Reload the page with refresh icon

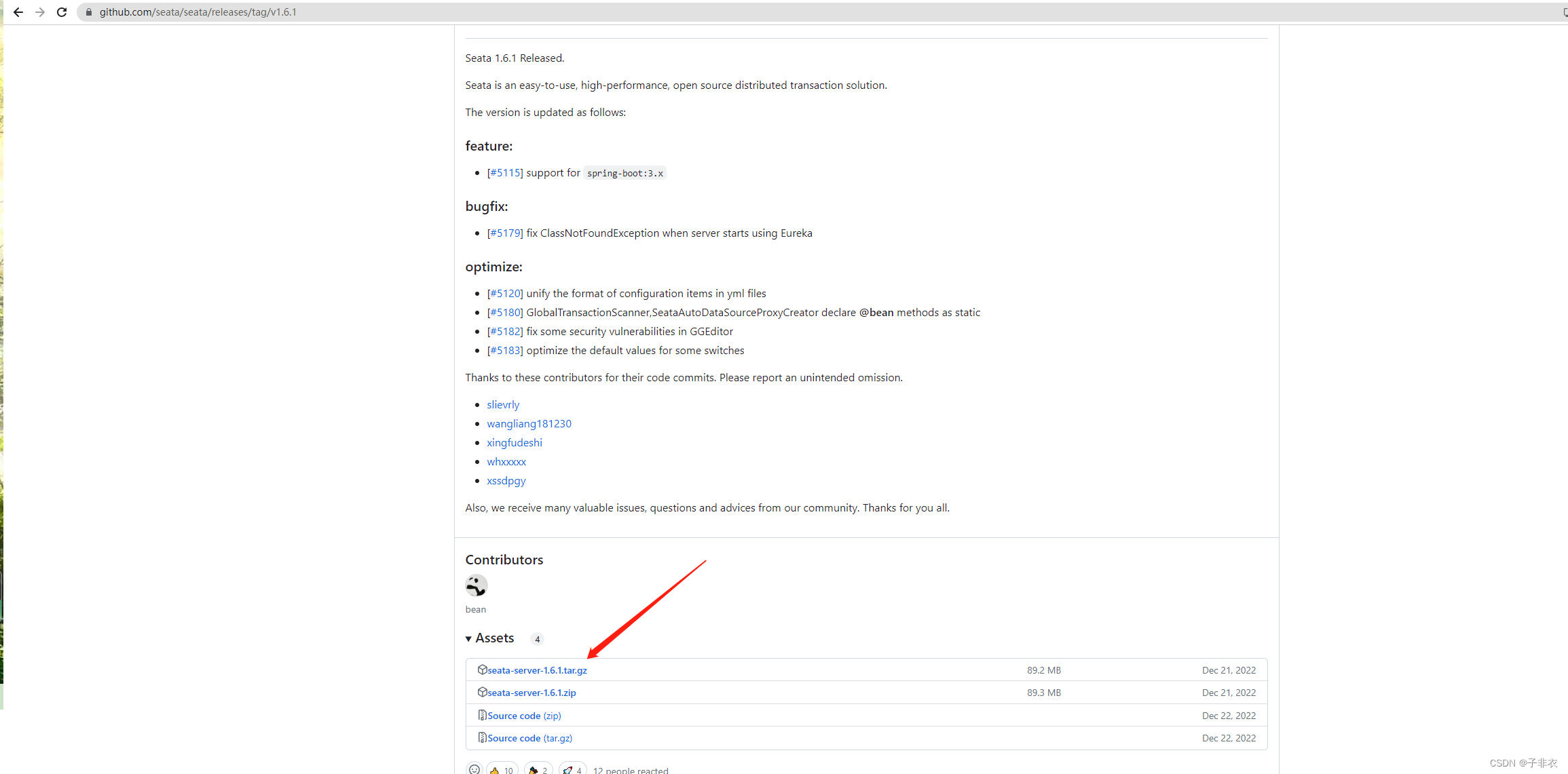coord(62,12)
